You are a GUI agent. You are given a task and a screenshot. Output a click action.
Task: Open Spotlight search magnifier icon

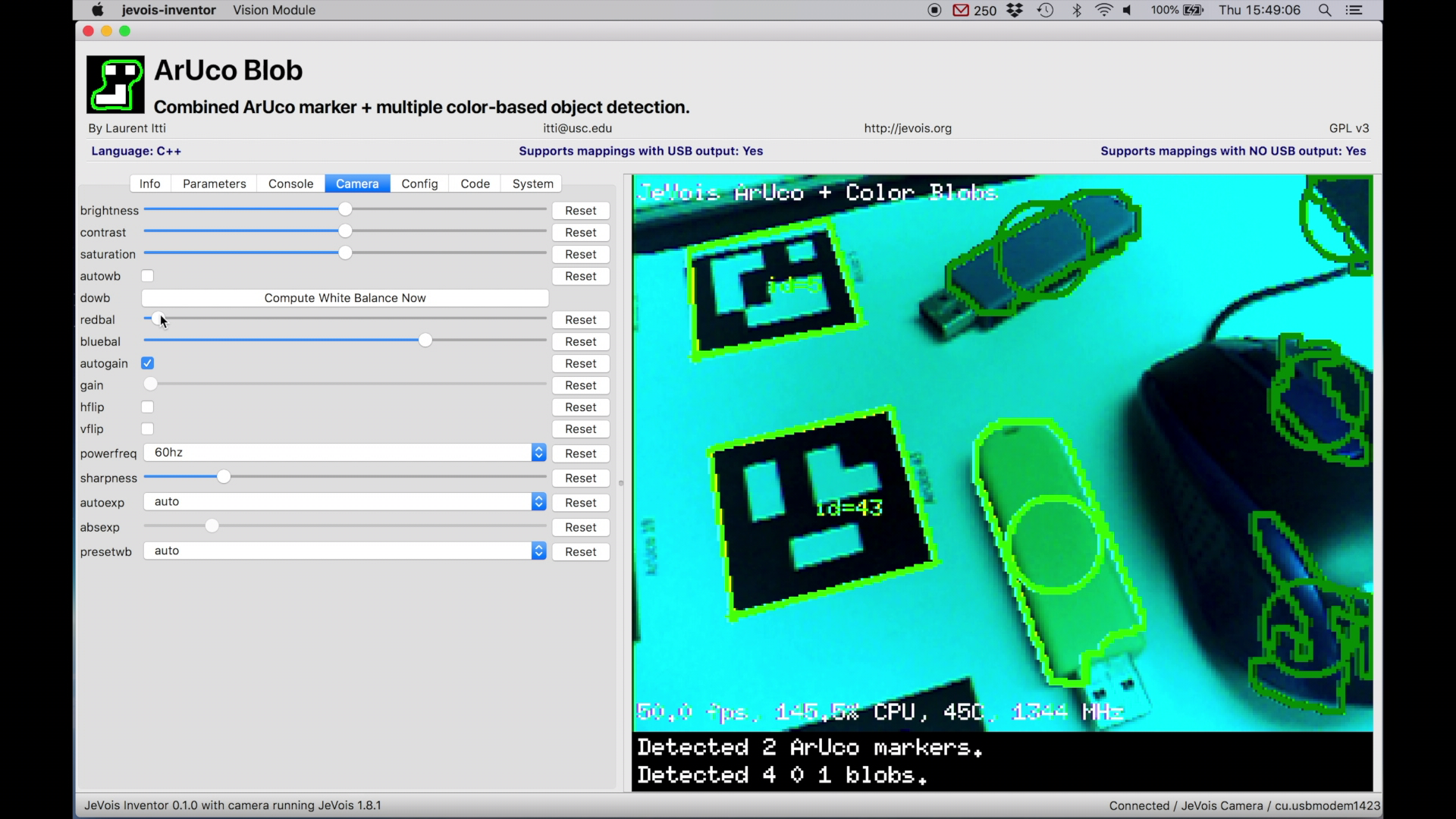point(1325,10)
